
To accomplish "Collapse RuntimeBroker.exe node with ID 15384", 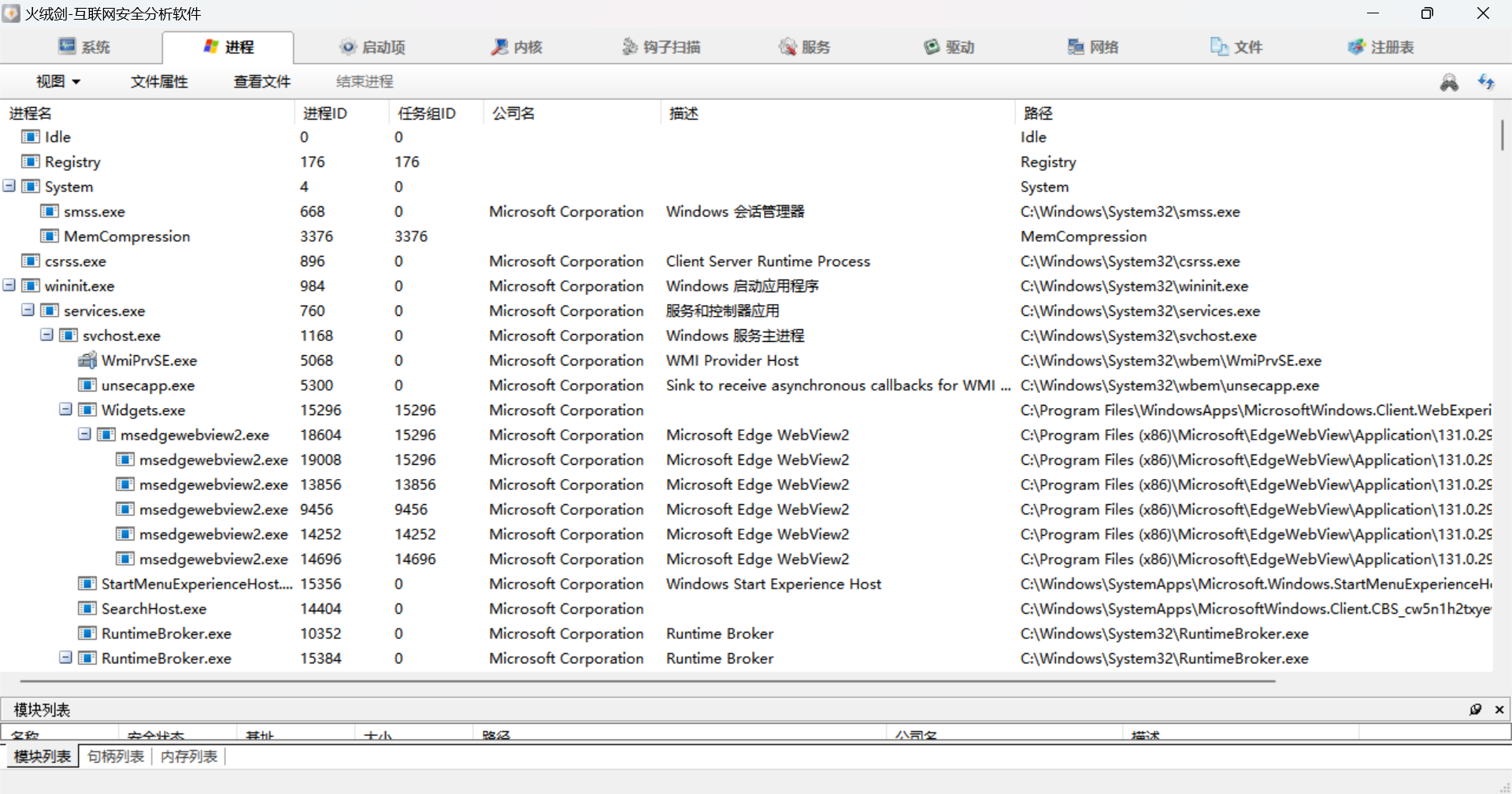I will point(66,658).
